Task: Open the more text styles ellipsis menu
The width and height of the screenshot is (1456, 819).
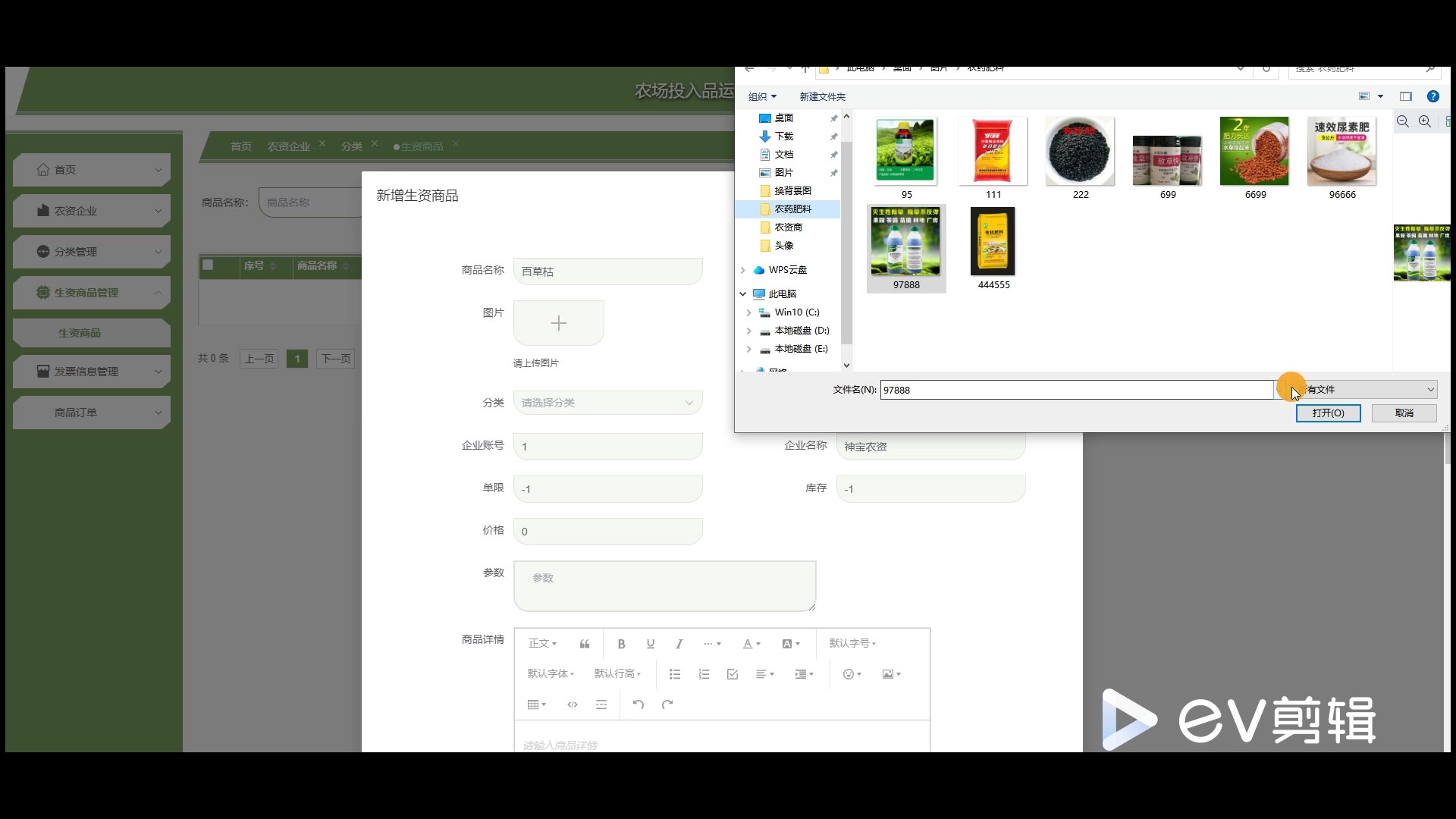Action: [711, 644]
